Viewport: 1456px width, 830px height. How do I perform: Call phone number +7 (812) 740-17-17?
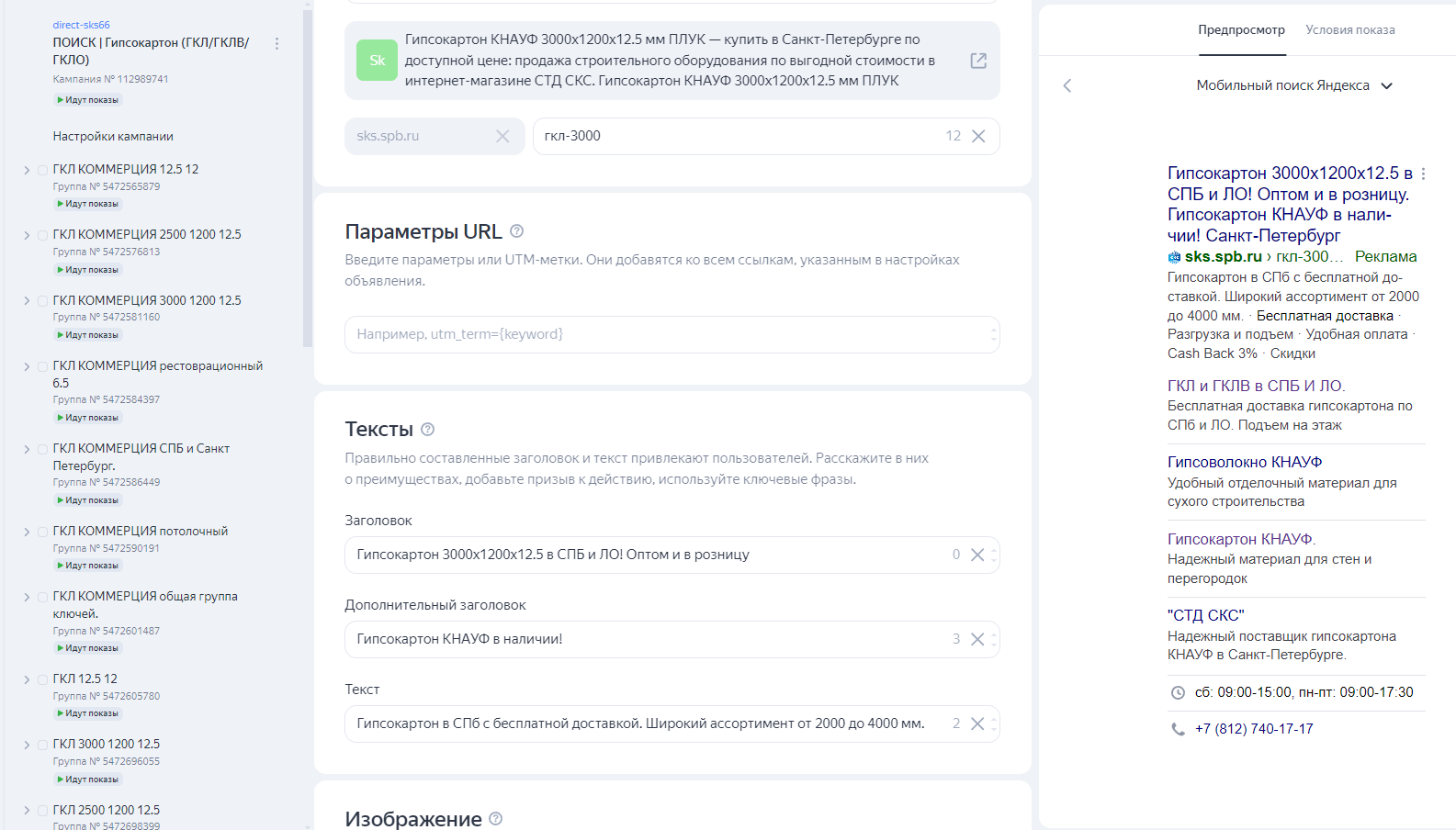[1254, 729]
